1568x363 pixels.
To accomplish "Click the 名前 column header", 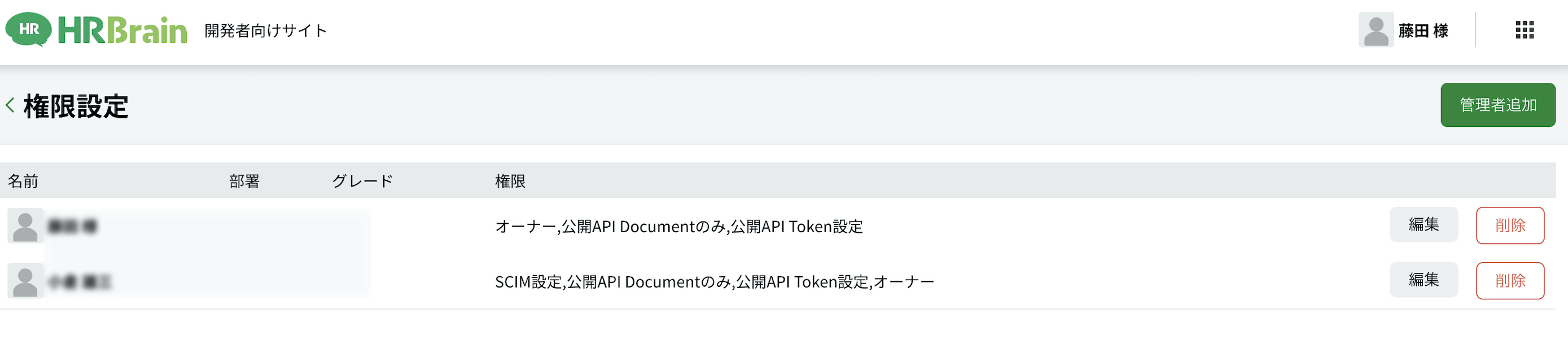I will (23, 181).
